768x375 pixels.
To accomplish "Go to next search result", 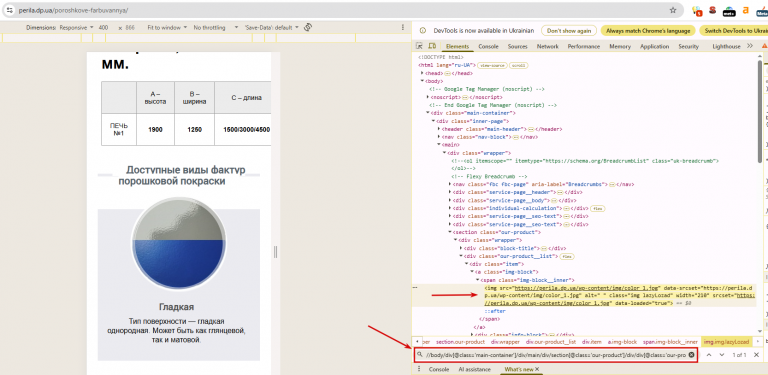I will pos(721,354).
